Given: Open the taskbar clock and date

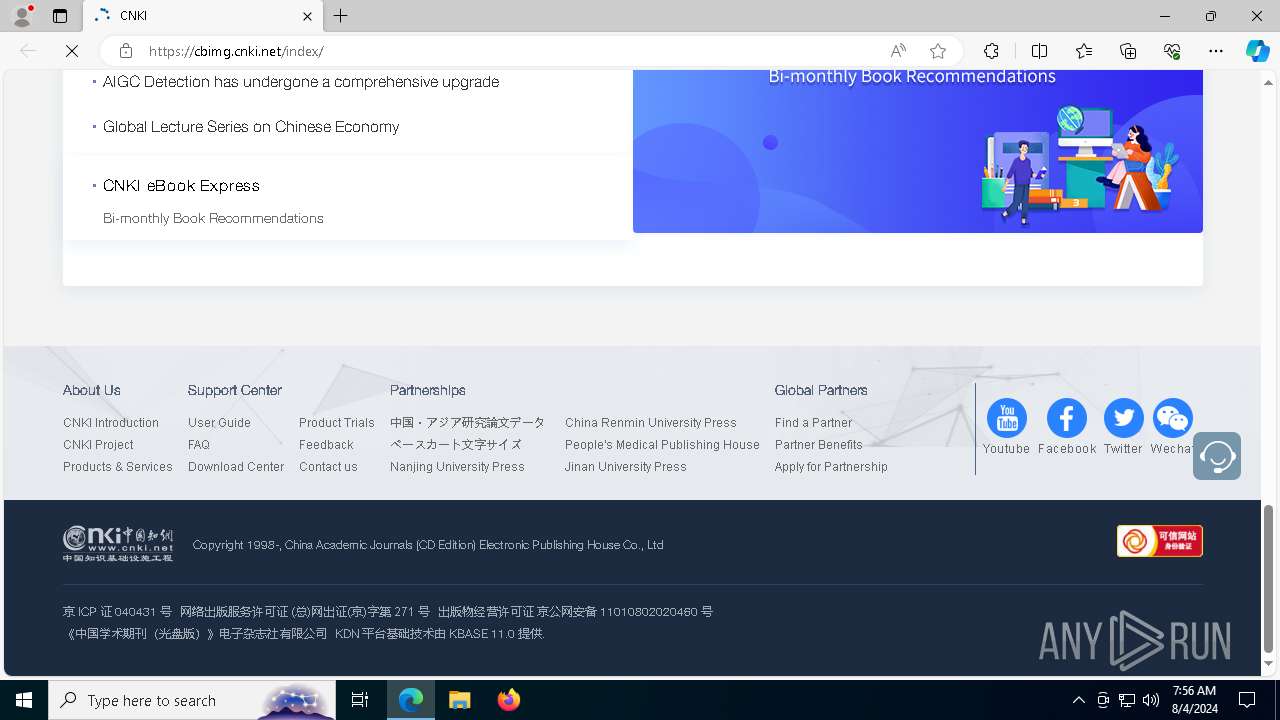Looking at the screenshot, I should [1194, 700].
